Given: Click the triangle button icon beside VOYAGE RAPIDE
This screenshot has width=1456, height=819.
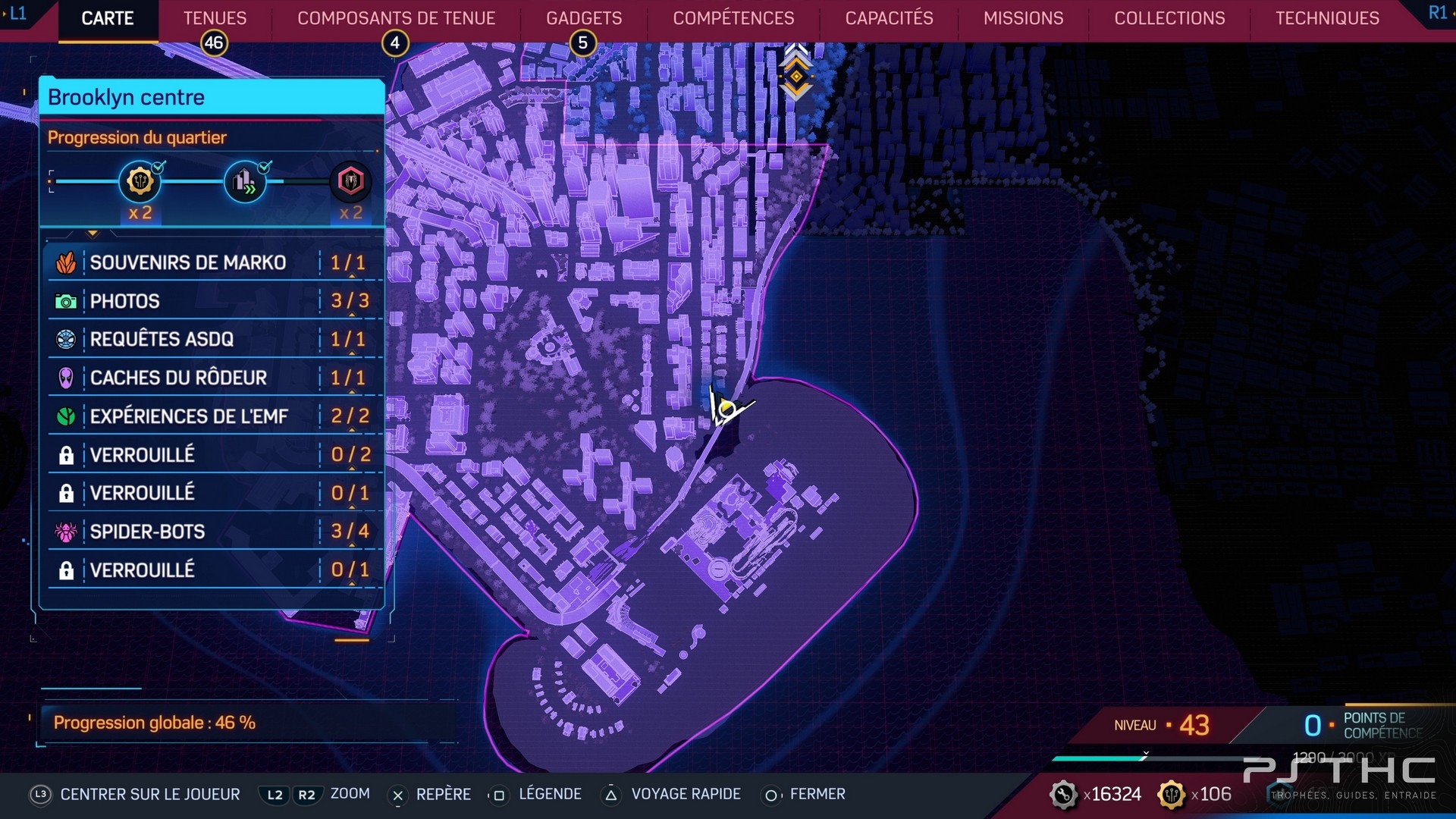Looking at the screenshot, I should [x=610, y=795].
